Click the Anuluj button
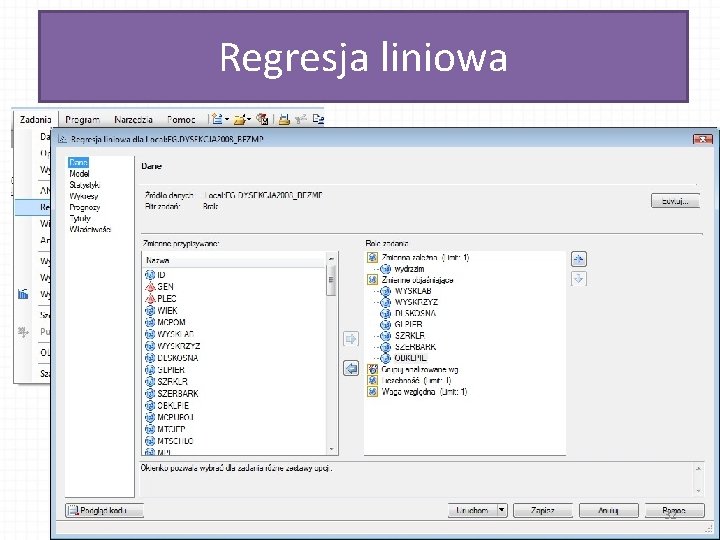720x540 pixels. click(x=608, y=510)
